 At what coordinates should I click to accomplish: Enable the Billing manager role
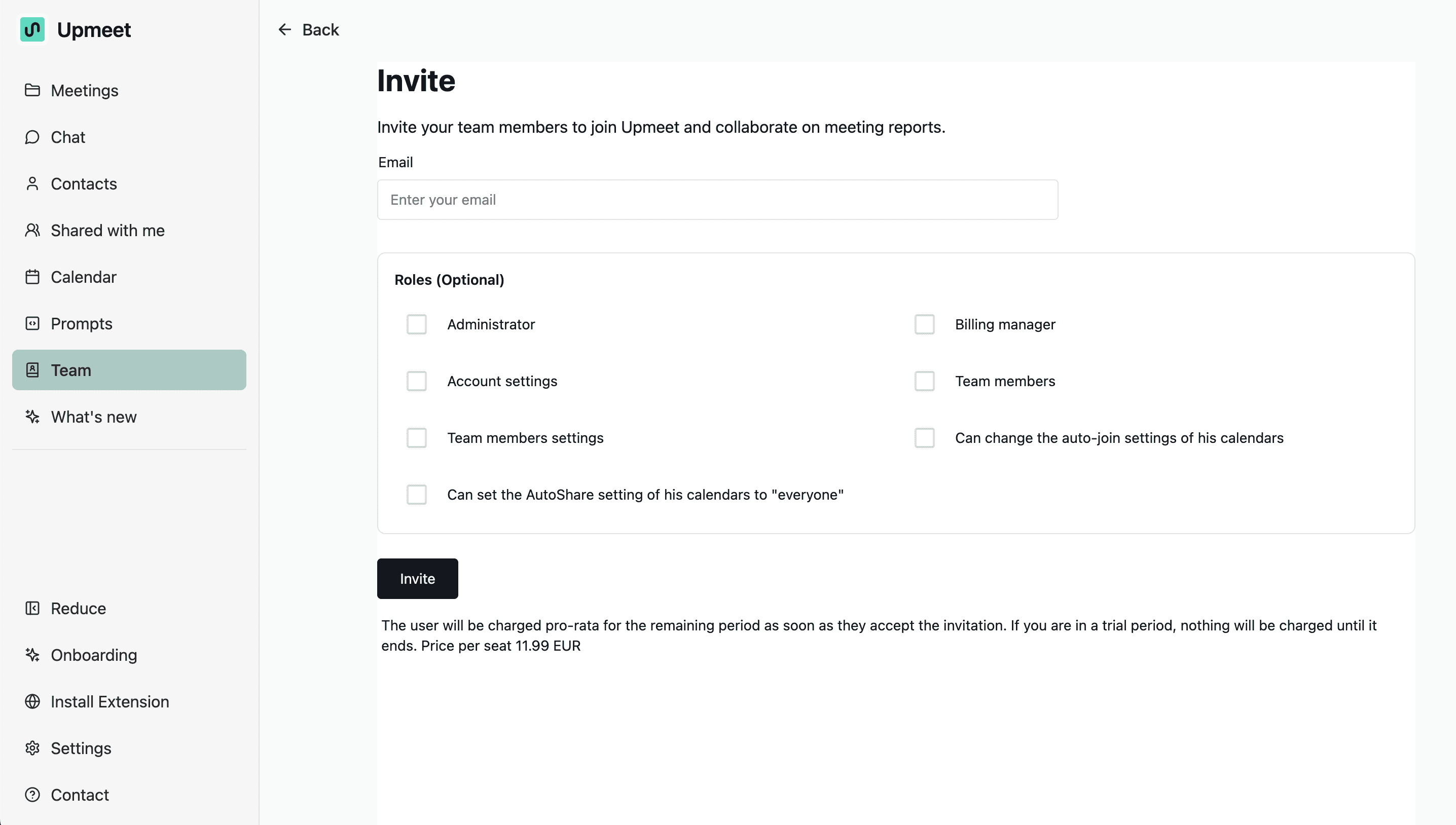[x=924, y=325]
